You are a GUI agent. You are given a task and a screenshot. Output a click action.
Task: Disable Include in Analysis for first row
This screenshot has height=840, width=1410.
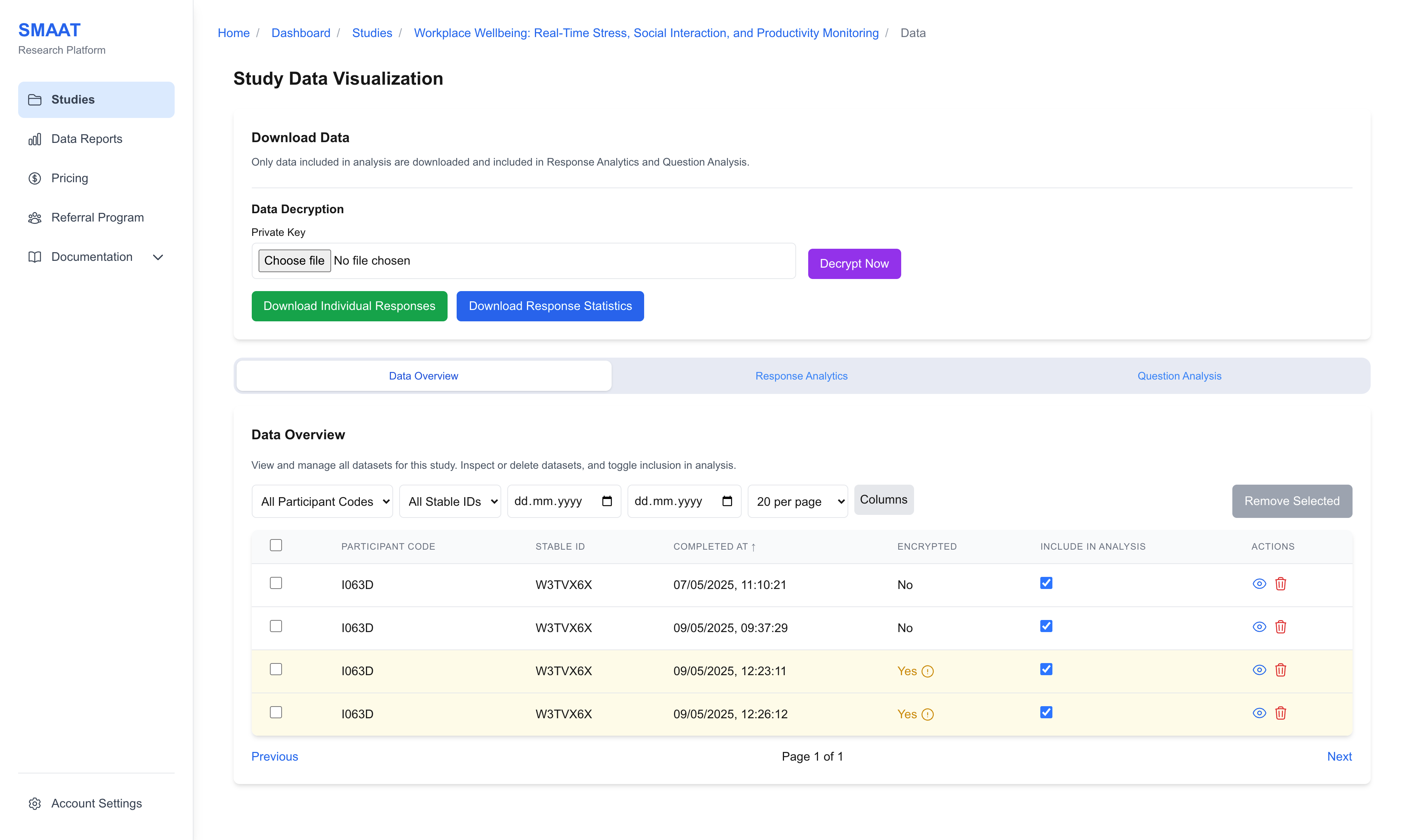1046,583
